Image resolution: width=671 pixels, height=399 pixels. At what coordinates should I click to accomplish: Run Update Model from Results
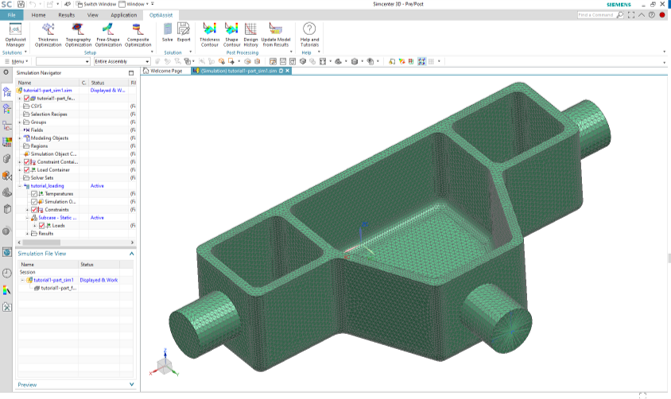pyautogui.click(x=276, y=35)
